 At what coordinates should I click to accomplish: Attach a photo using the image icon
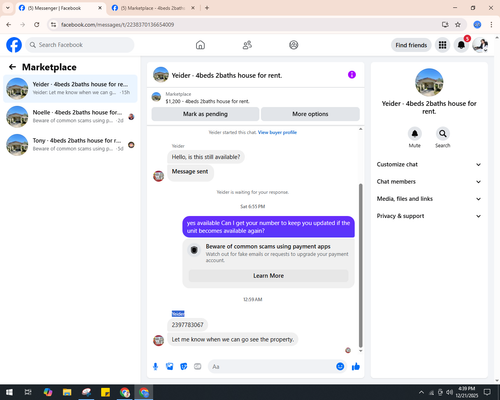pos(170,367)
